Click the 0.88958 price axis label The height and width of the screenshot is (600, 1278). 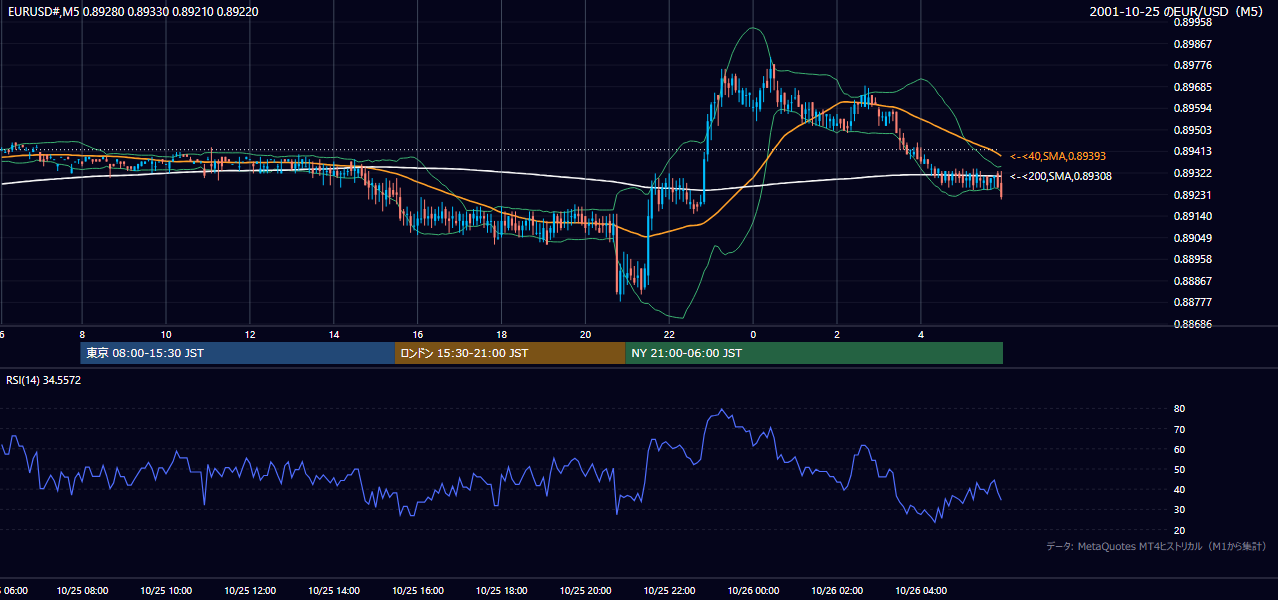click(1192, 259)
